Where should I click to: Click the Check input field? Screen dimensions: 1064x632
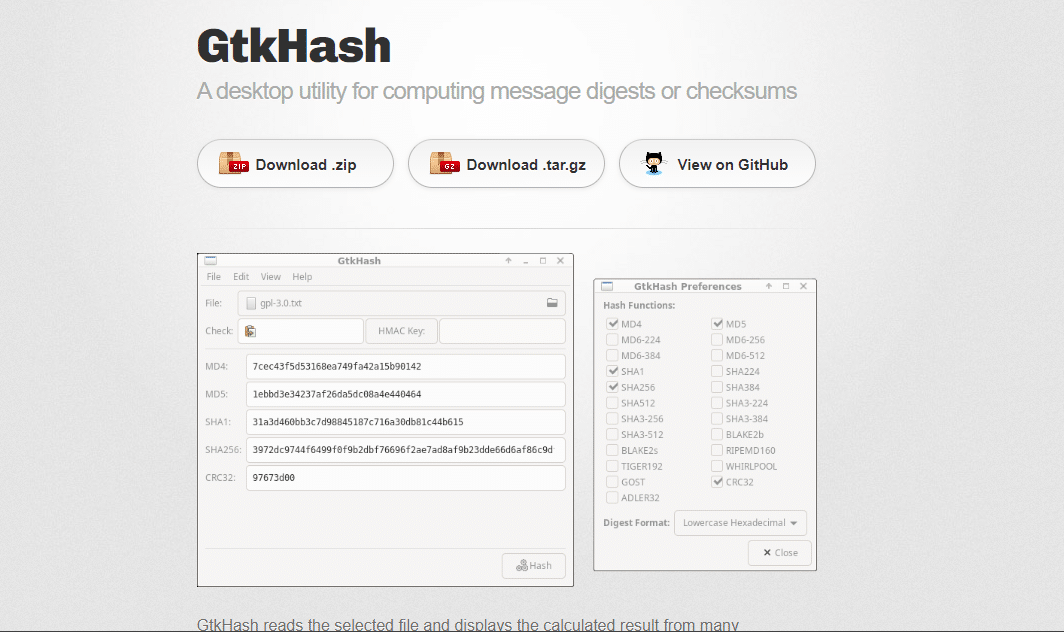[x=301, y=331]
